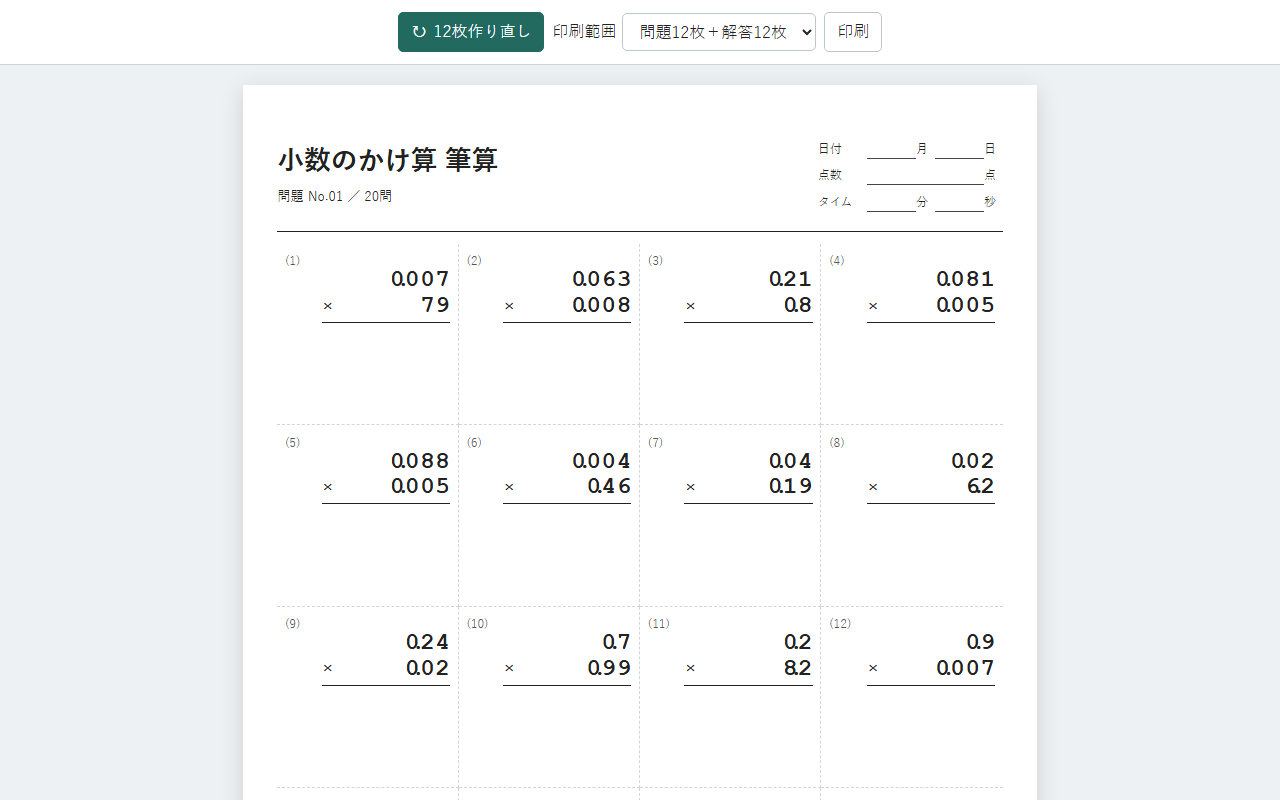
Task: Click the multiplier 0.8 in problem 3
Action: pos(798,305)
